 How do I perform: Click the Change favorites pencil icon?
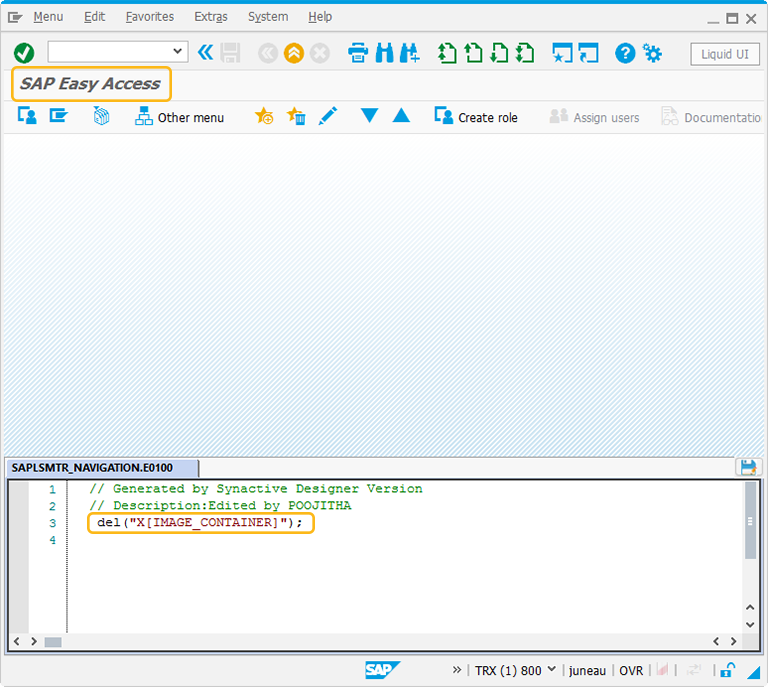pos(328,116)
